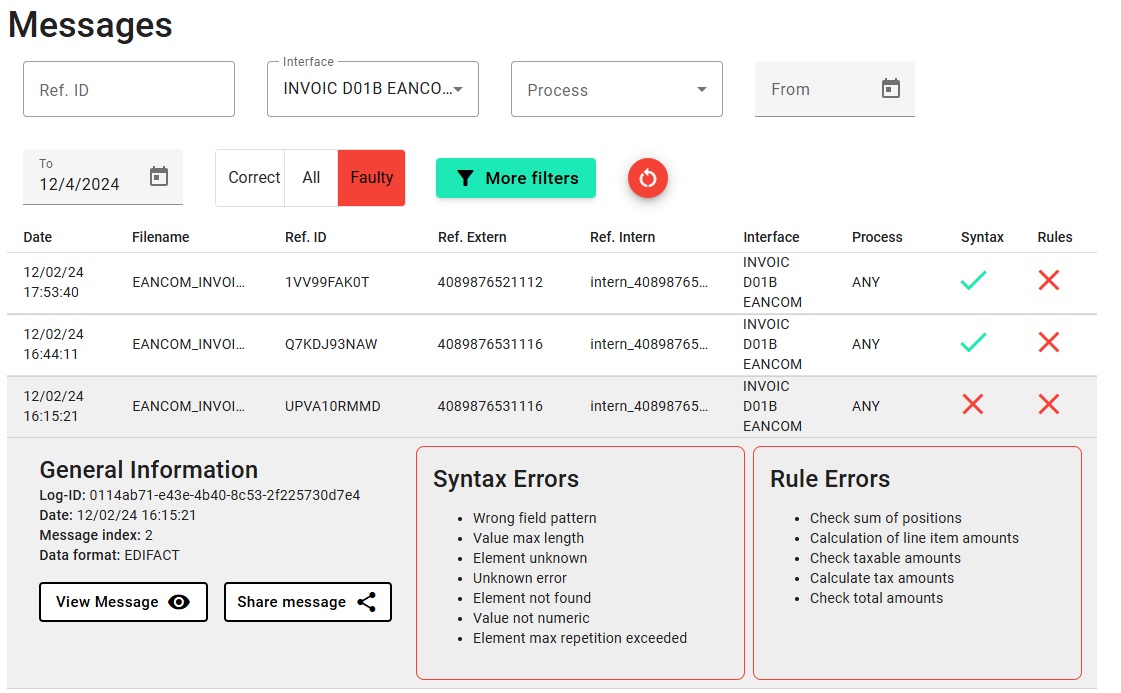1121x693 pixels.
Task: Sort by the Date column header
Action: (x=38, y=237)
